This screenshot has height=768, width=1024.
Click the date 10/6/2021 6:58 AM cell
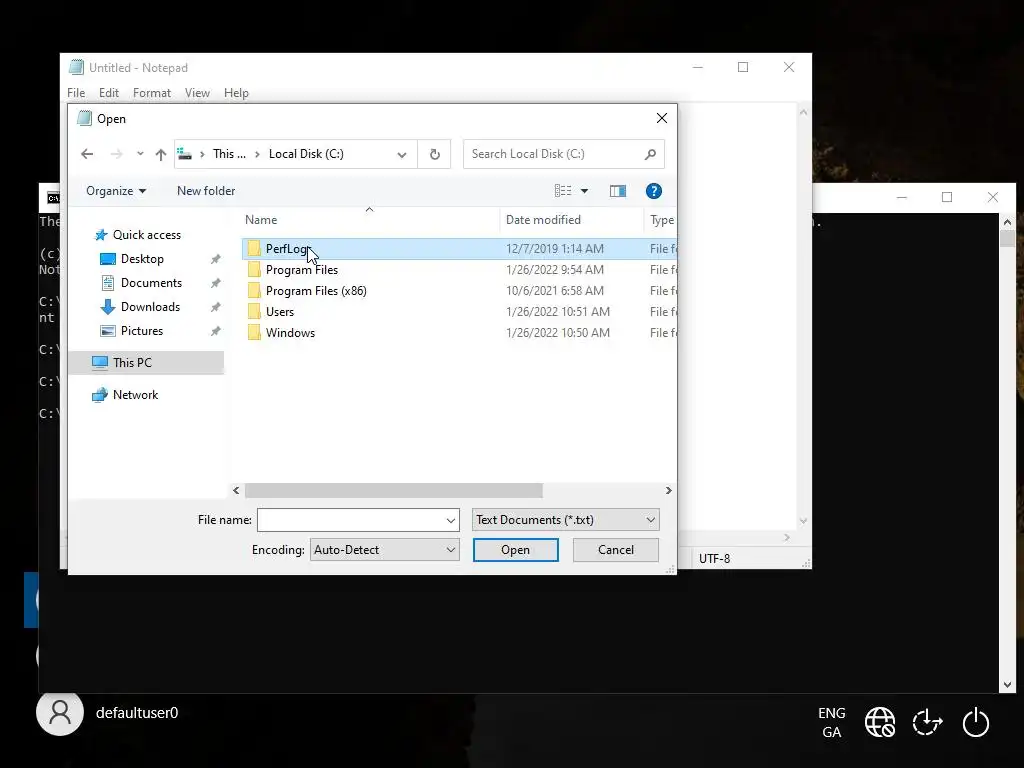pyautogui.click(x=554, y=291)
